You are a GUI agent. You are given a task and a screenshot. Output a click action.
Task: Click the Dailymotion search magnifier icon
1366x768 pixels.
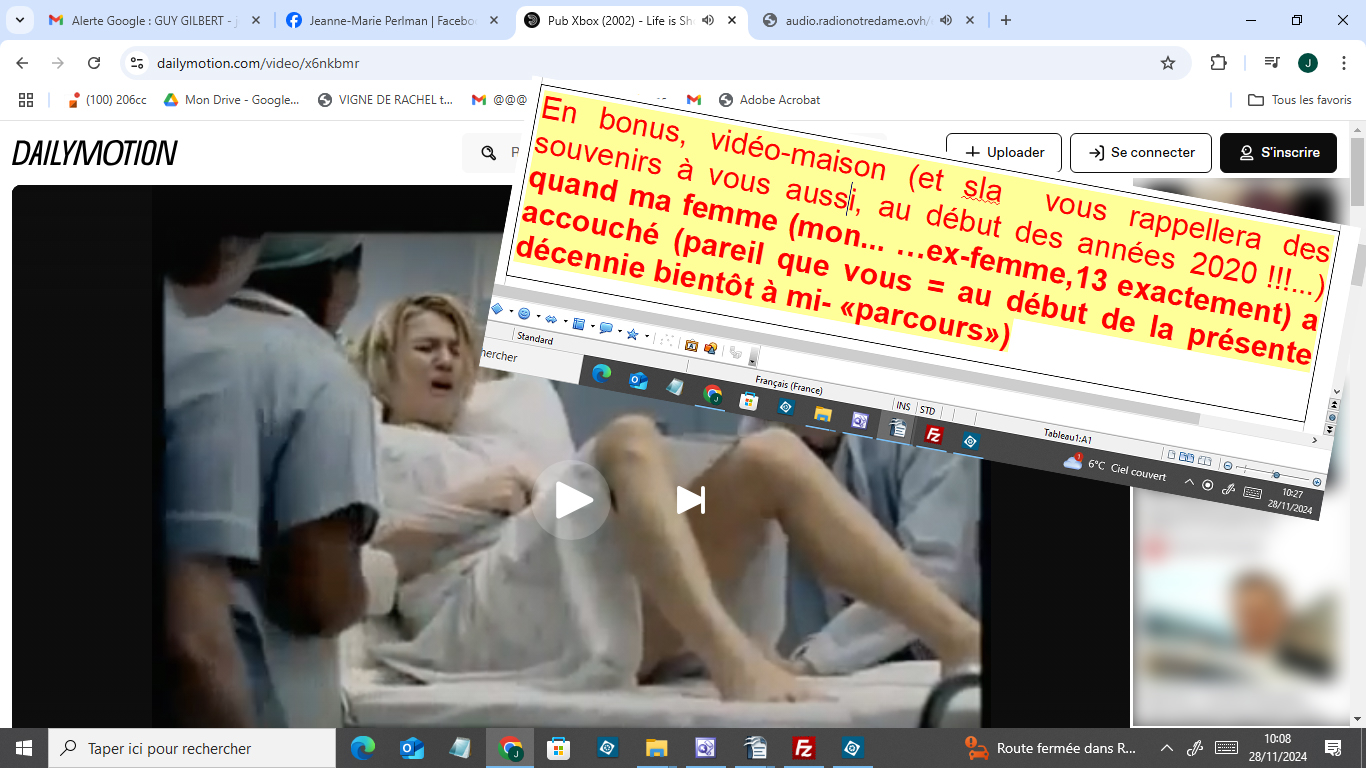tap(489, 153)
